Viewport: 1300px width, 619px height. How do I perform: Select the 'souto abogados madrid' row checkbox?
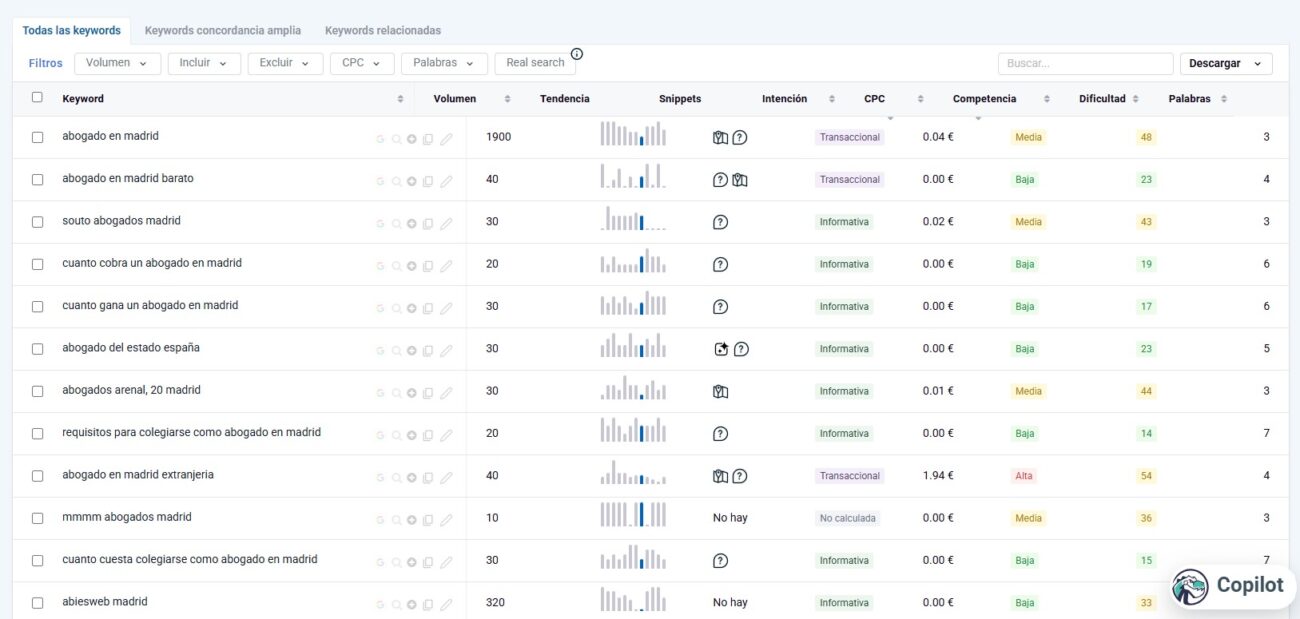[37, 222]
